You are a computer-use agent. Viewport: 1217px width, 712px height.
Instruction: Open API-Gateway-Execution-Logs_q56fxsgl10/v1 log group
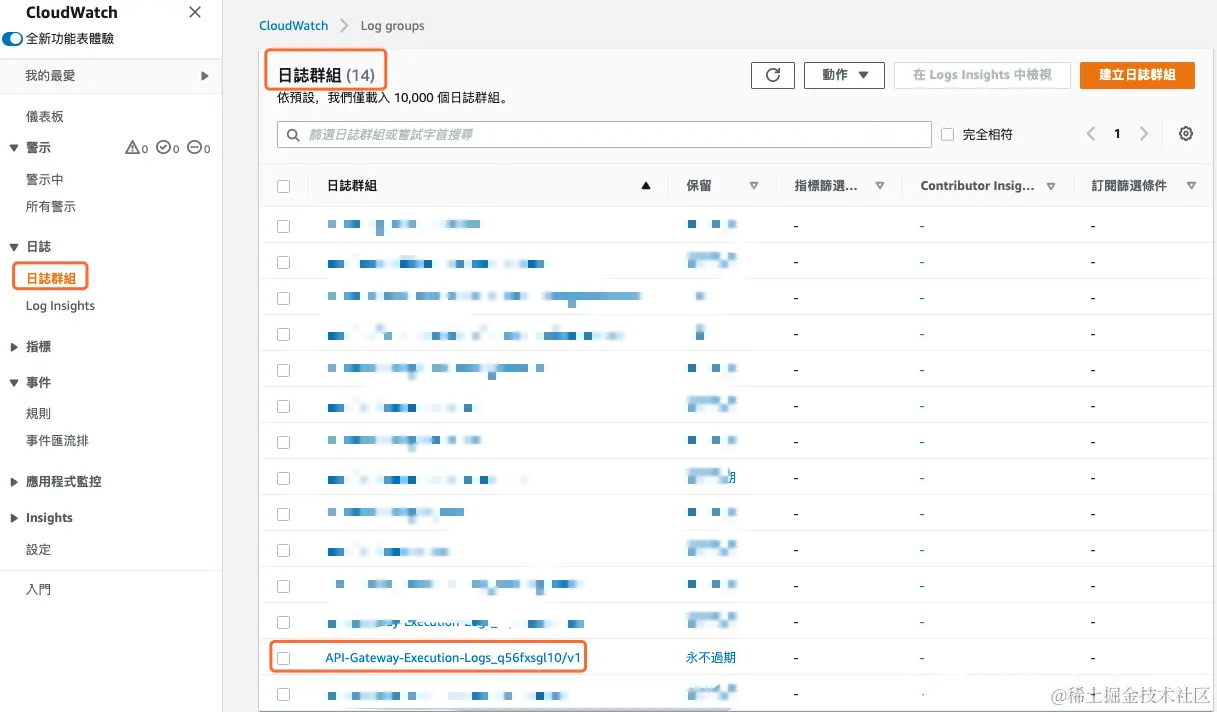453,658
